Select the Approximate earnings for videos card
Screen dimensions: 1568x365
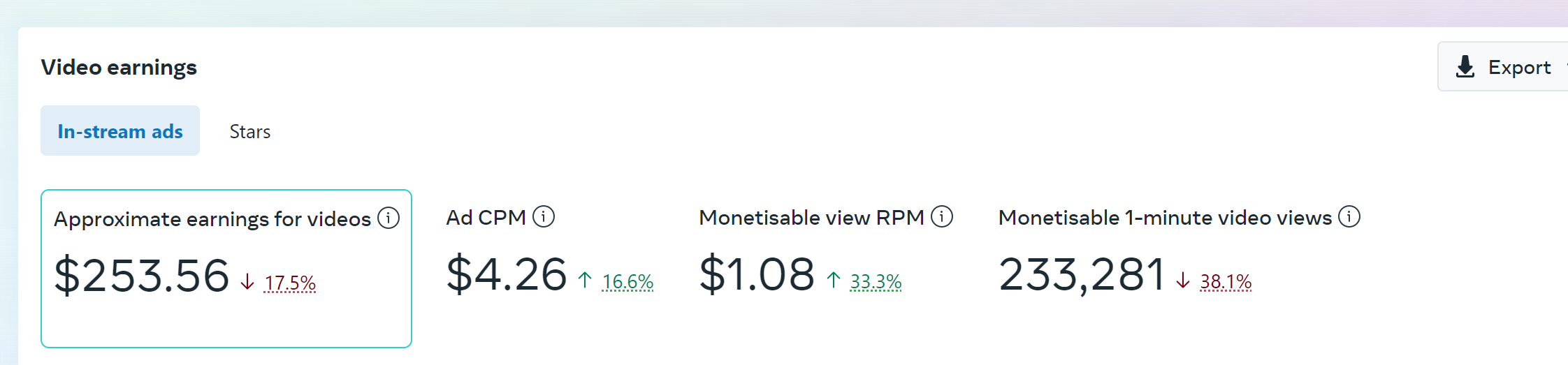click(x=226, y=269)
